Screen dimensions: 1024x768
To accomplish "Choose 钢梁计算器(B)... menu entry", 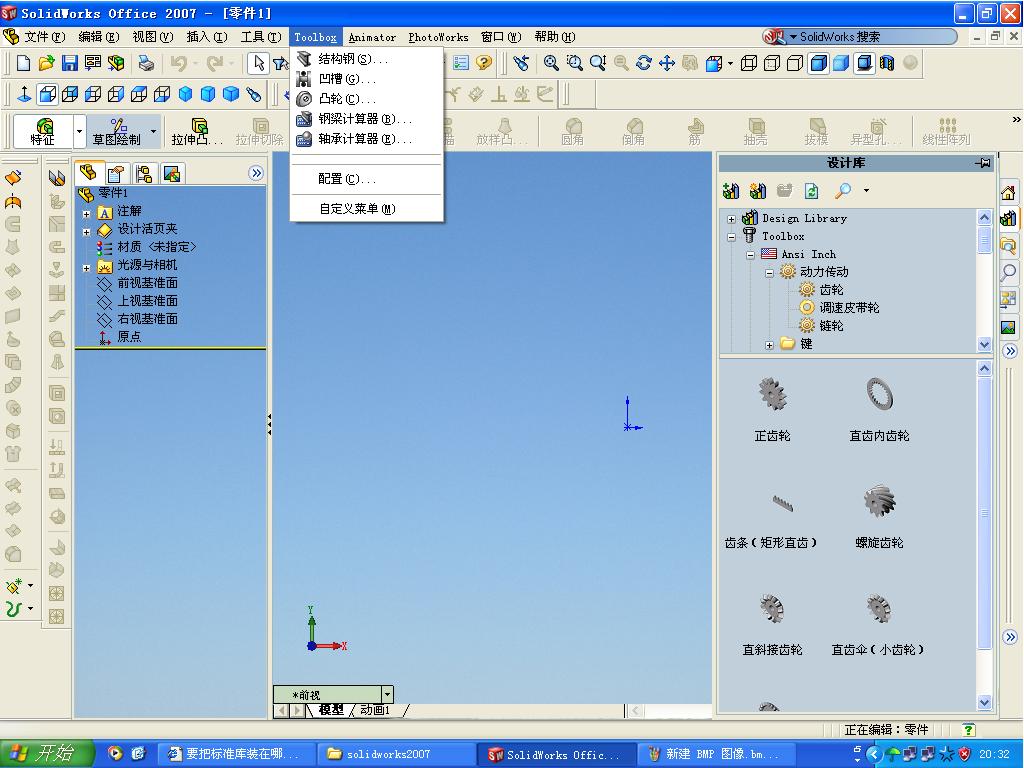I will (x=366, y=119).
